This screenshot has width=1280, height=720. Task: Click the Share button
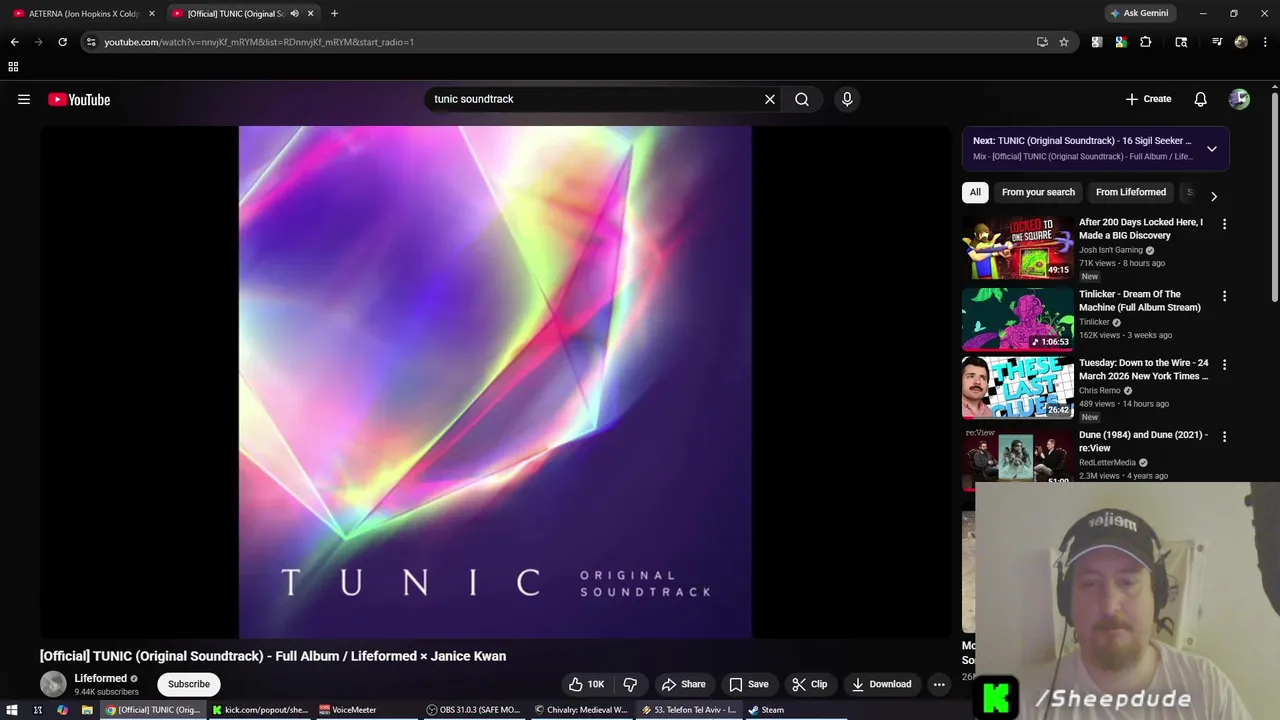tap(683, 684)
